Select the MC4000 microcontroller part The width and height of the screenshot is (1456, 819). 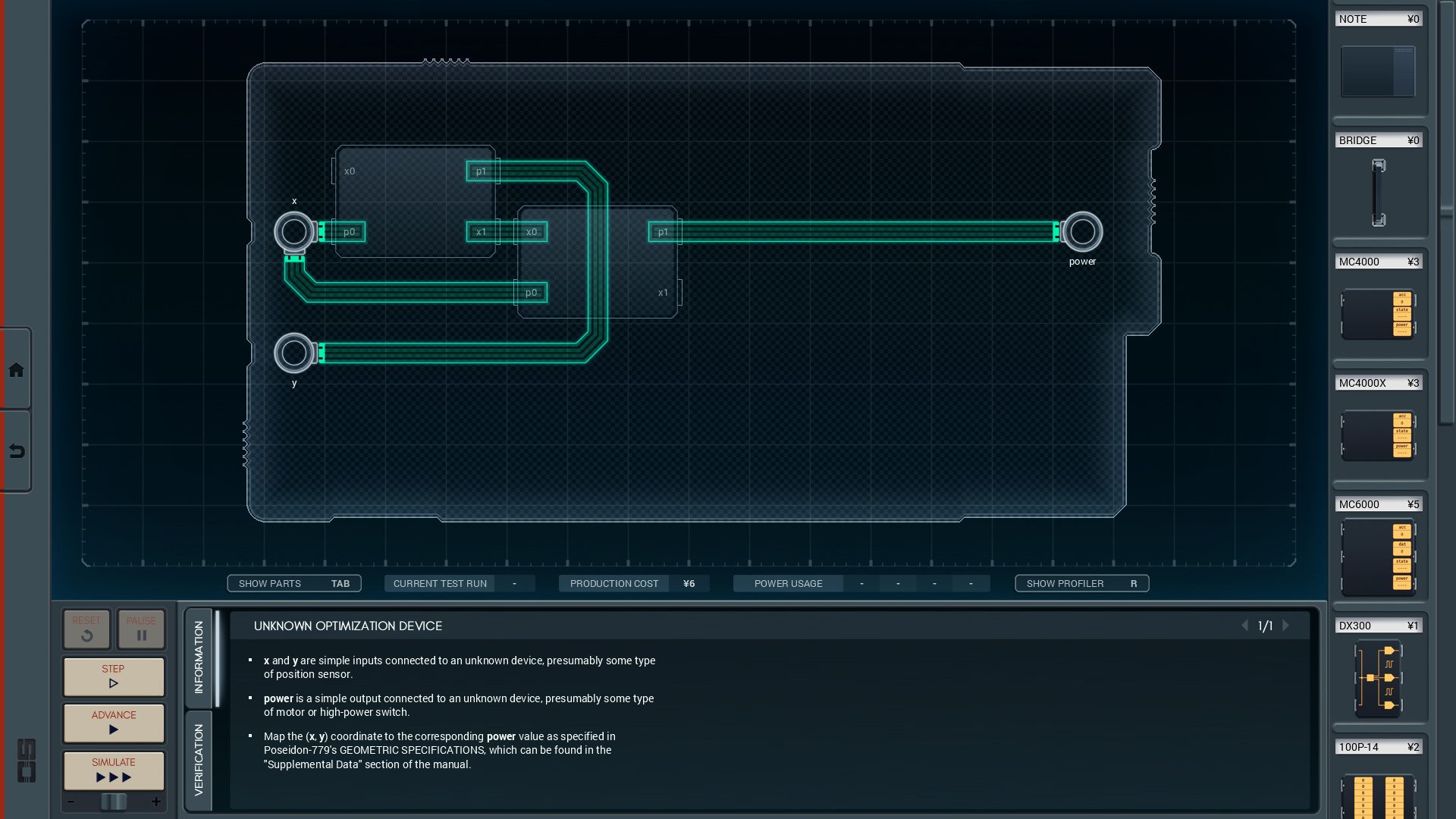[x=1378, y=313]
